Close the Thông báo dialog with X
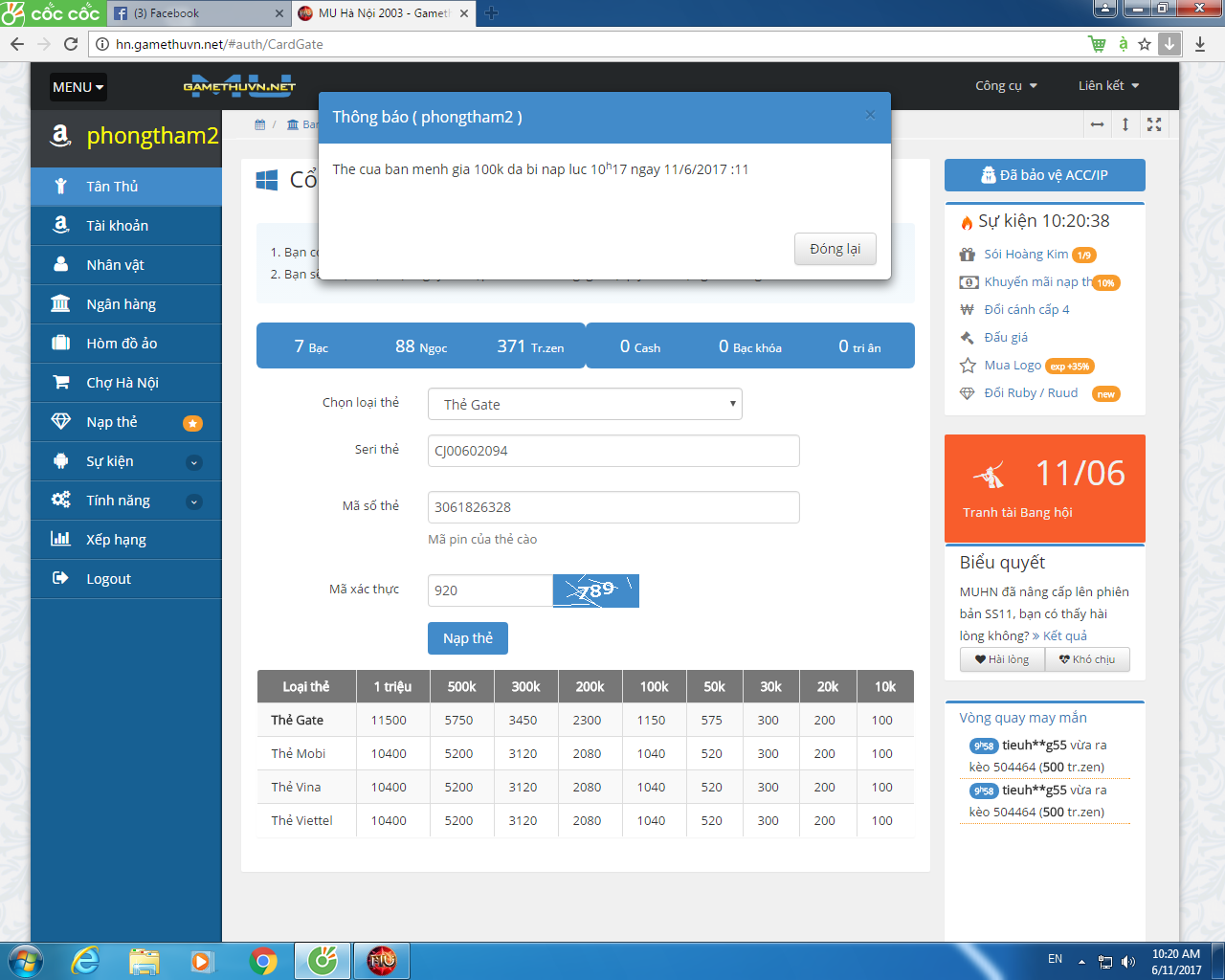1225x980 pixels. point(870,115)
